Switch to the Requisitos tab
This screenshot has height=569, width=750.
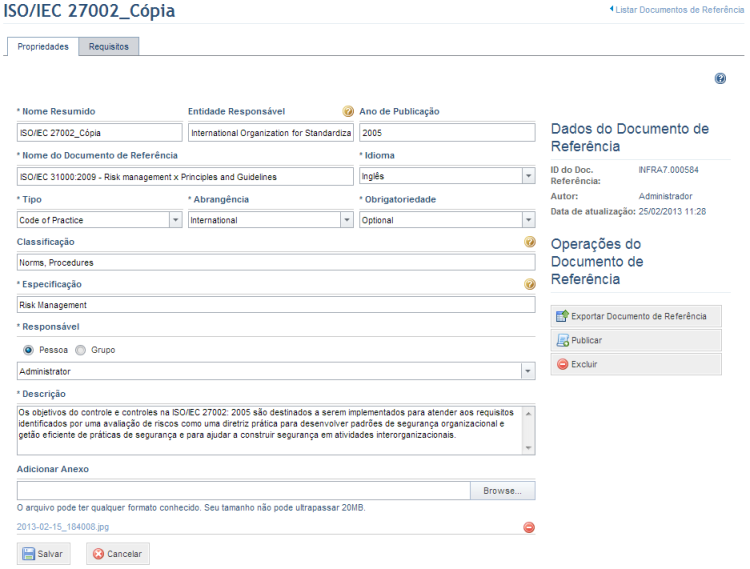109,46
